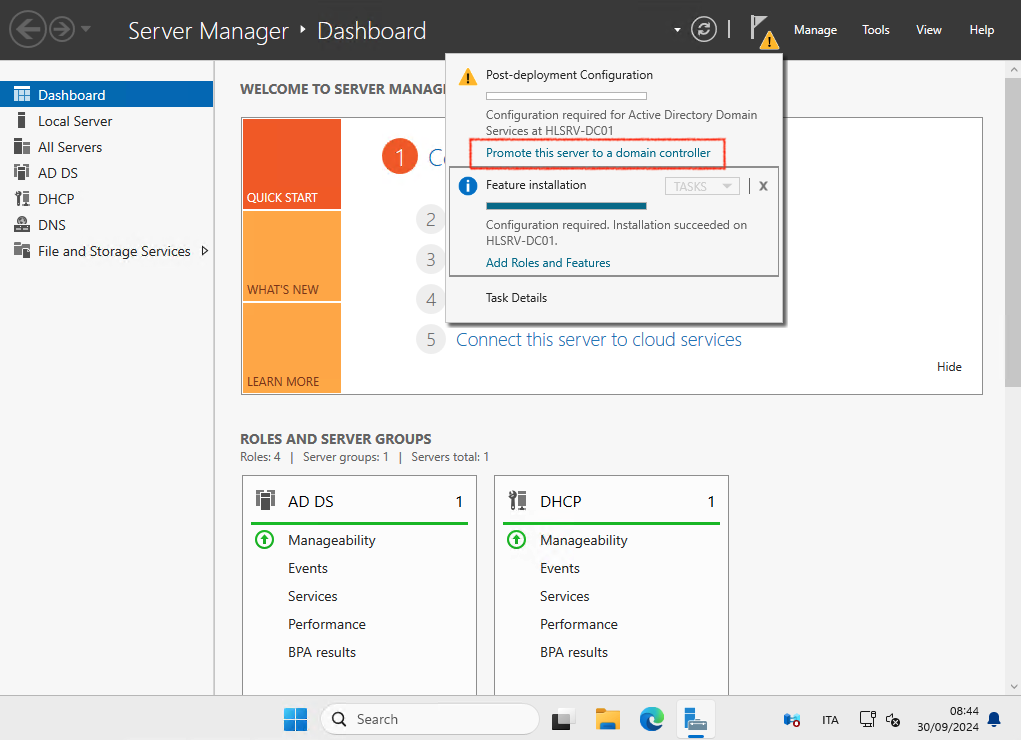Click the Refresh dashboard icon
1021x740 pixels.
point(705,30)
